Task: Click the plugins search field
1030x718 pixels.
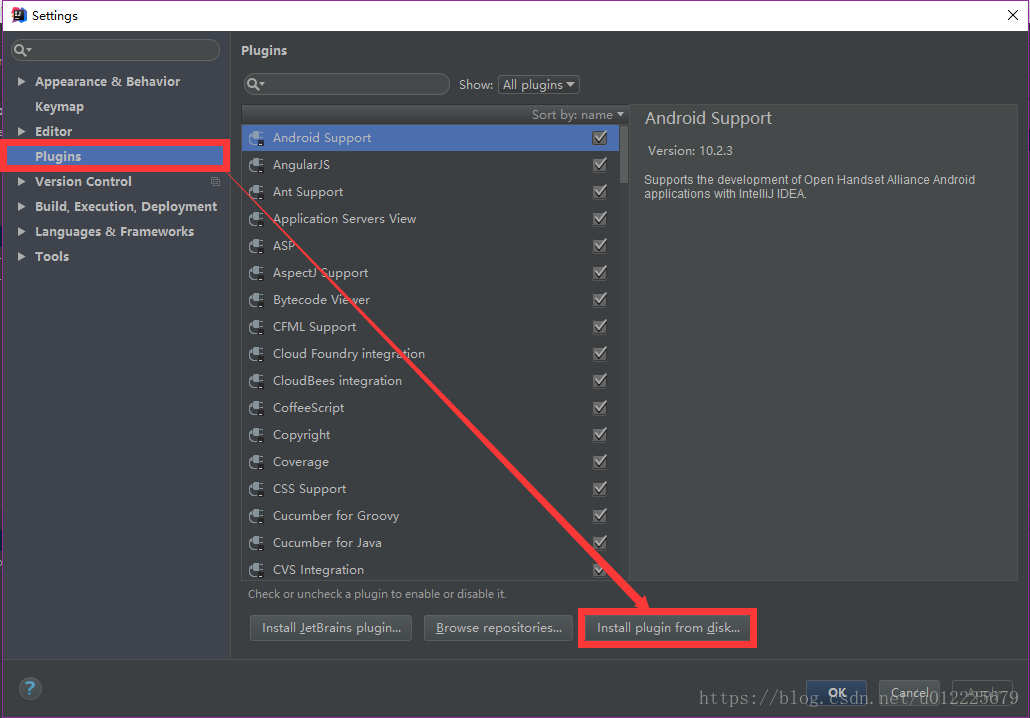Action: 347,84
